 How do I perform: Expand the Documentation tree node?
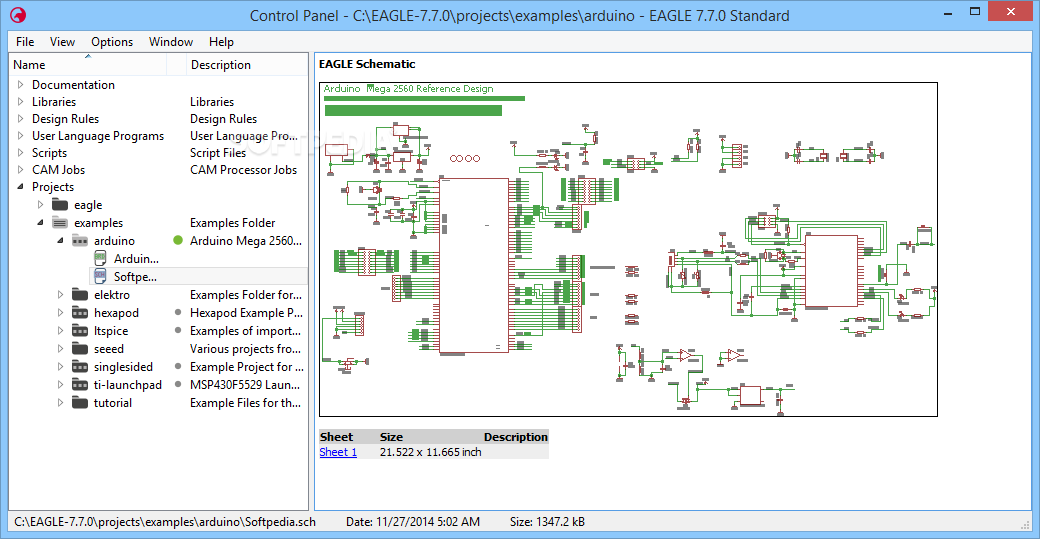click(x=20, y=84)
